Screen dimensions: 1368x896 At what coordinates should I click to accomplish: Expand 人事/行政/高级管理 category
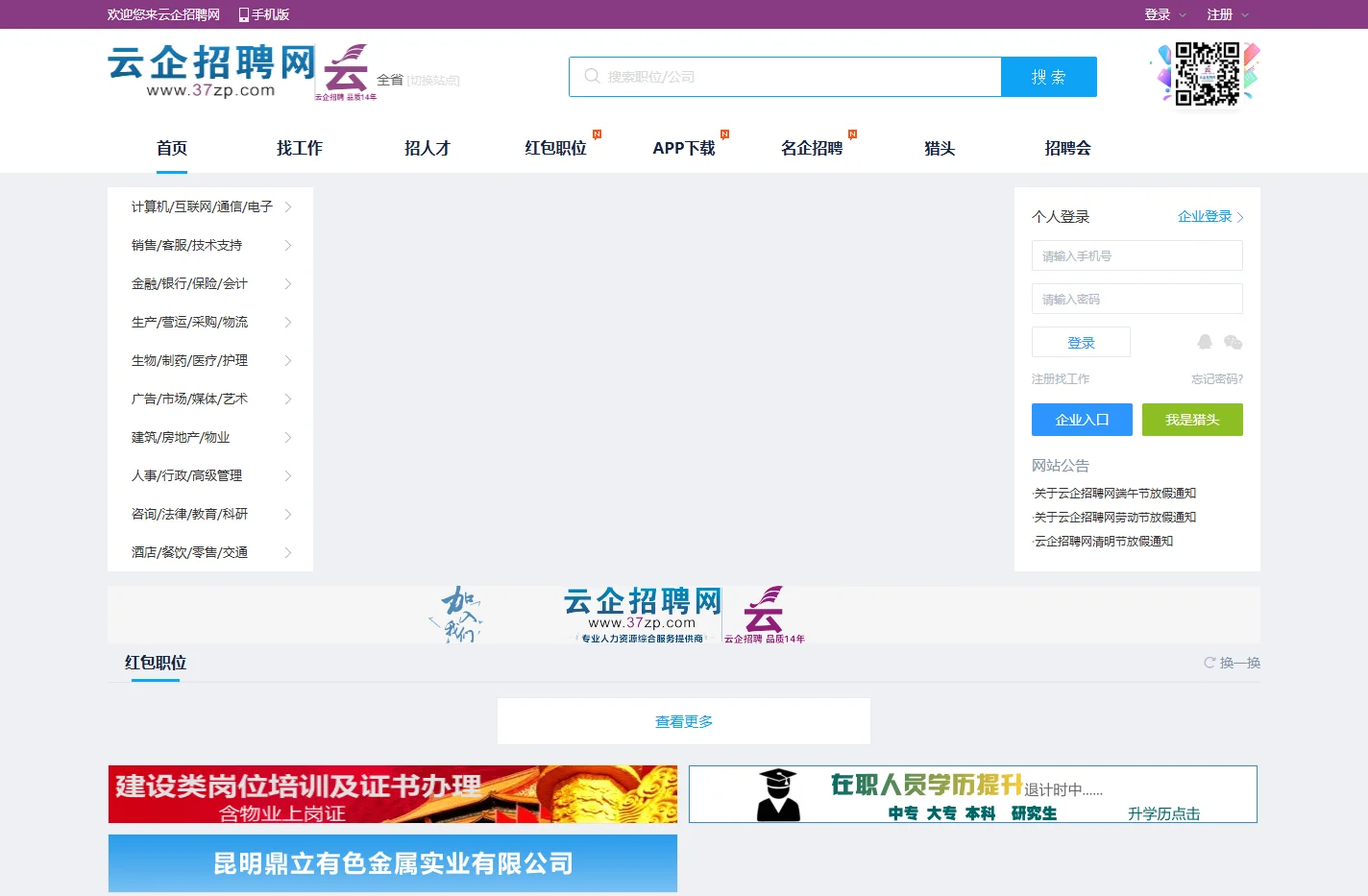point(210,475)
